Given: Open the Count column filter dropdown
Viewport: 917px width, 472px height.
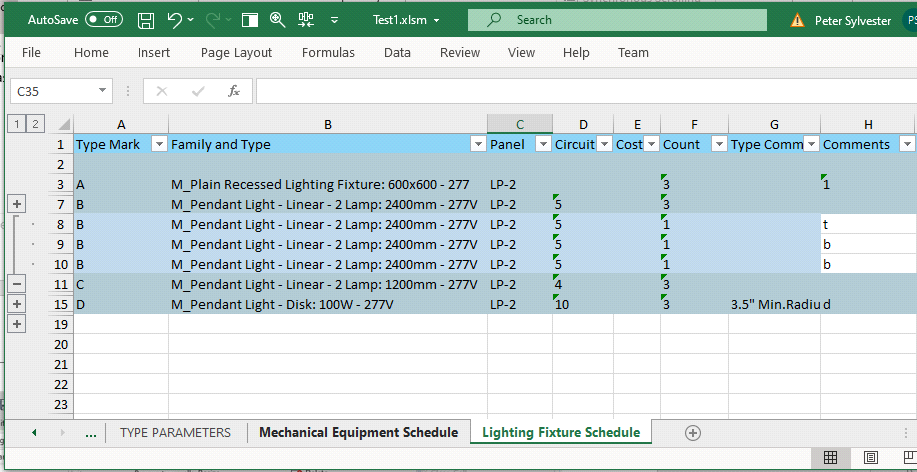Looking at the screenshot, I should point(719,144).
